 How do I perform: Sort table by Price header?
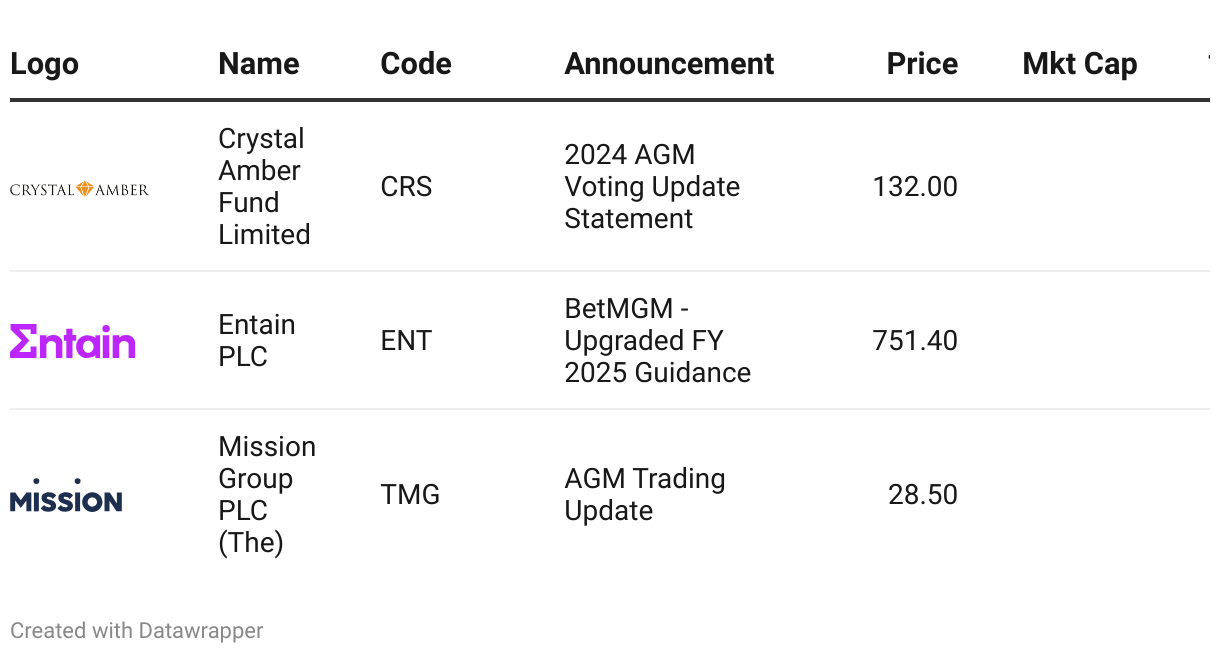pyautogui.click(x=921, y=64)
